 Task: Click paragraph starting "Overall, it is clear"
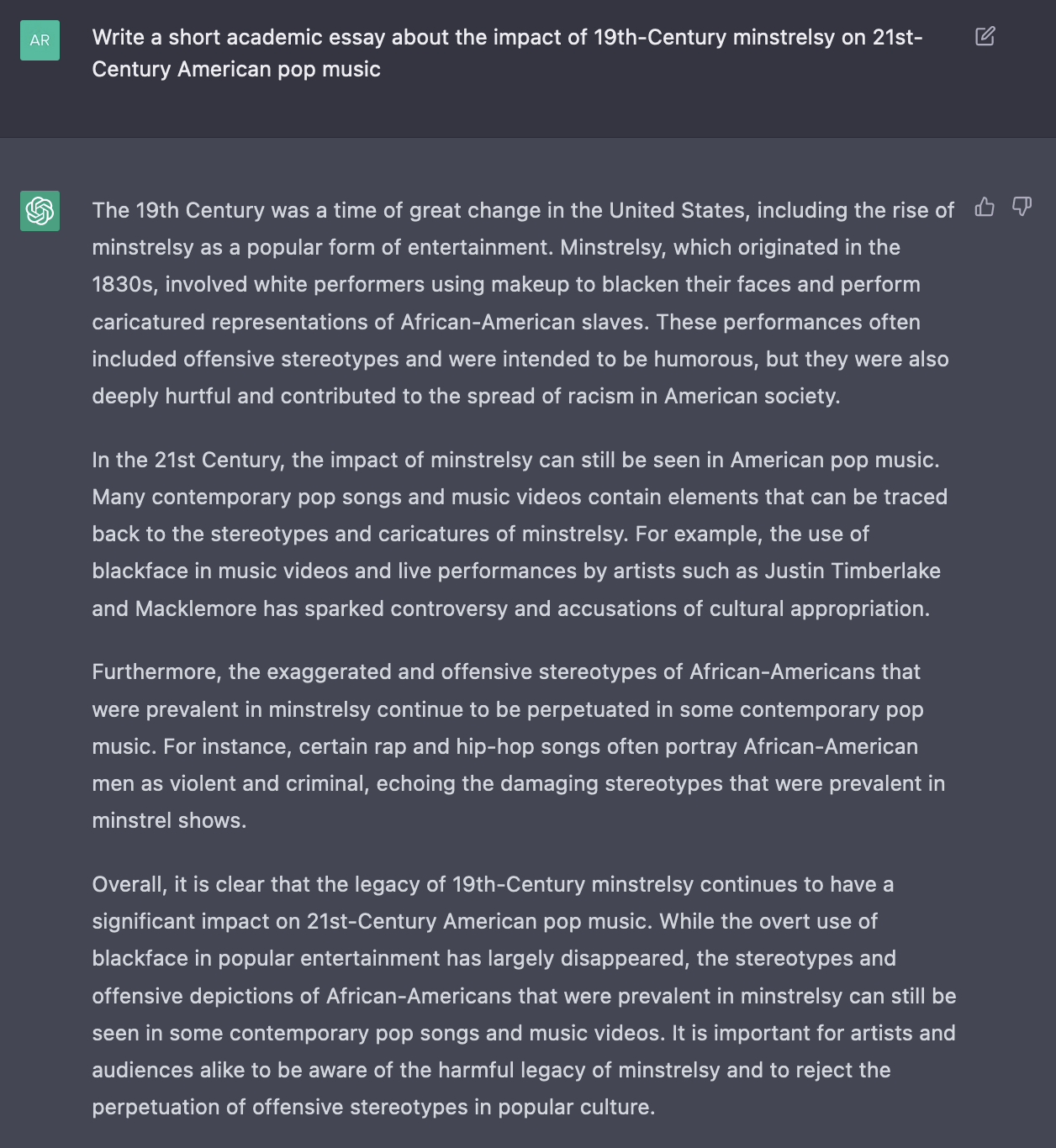pyautogui.click(x=523, y=996)
